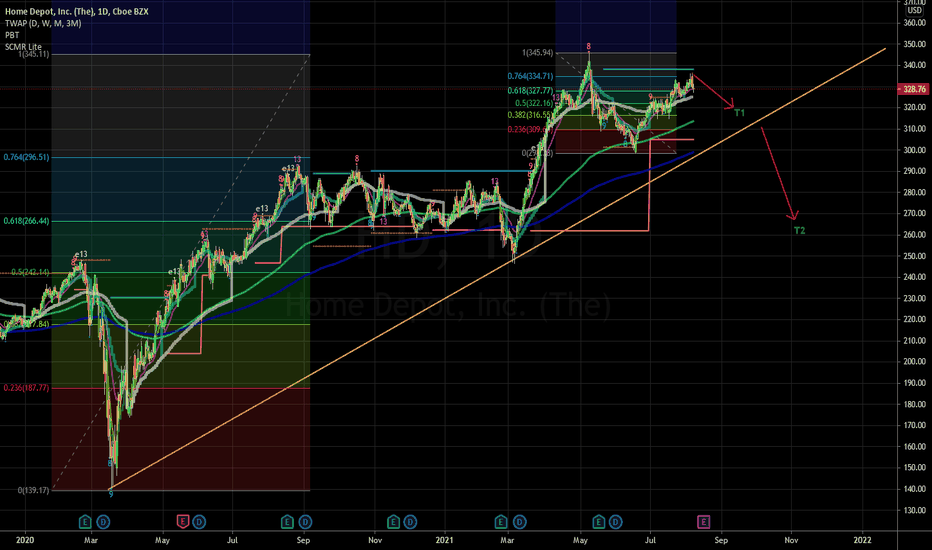Click the T1 target label
The image size is (932, 550).
739,112
